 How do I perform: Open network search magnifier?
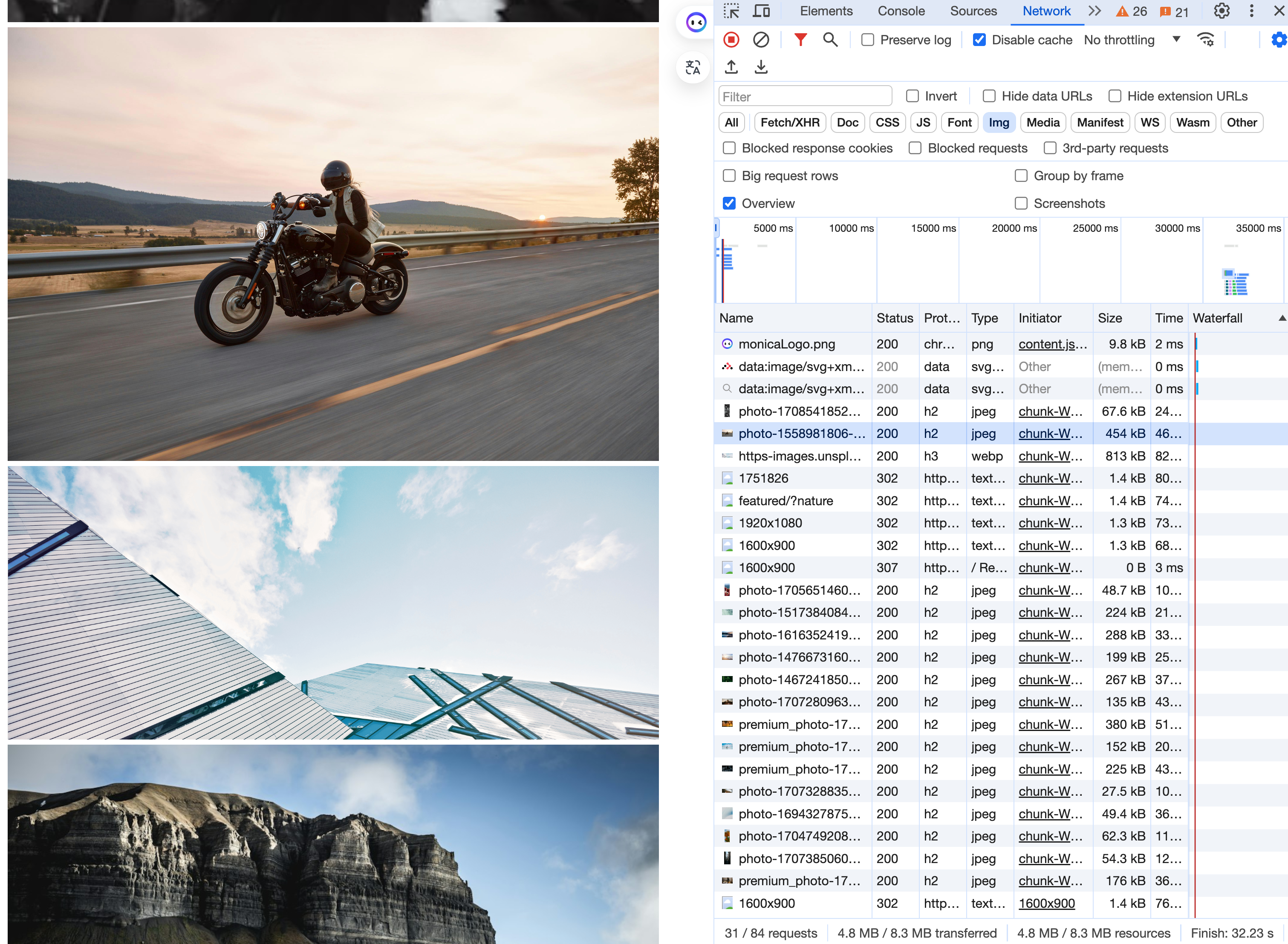point(830,40)
